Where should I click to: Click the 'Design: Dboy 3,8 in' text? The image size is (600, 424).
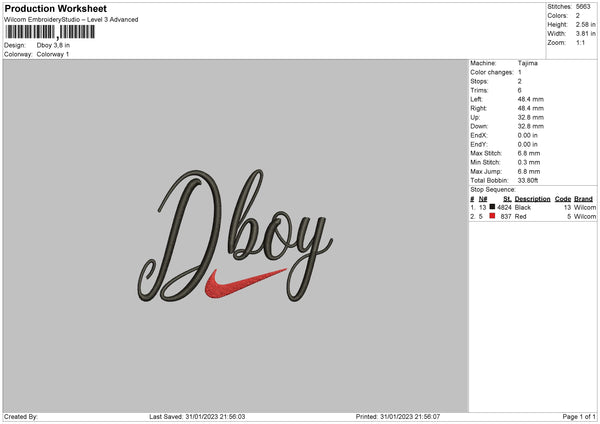click(x=37, y=45)
